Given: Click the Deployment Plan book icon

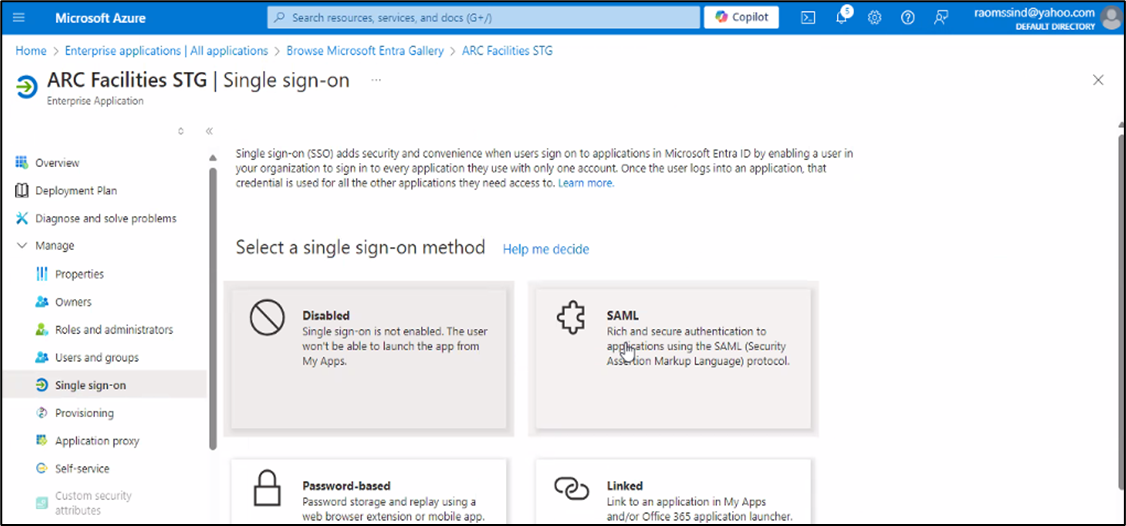Looking at the screenshot, I should pos(22,190).
